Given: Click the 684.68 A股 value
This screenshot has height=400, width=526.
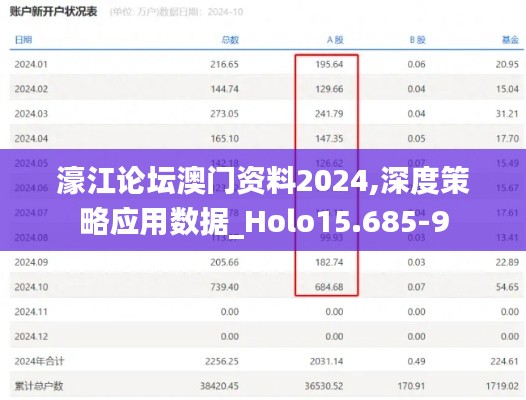Looking at the screenshot, I should [x=329, y=287].
